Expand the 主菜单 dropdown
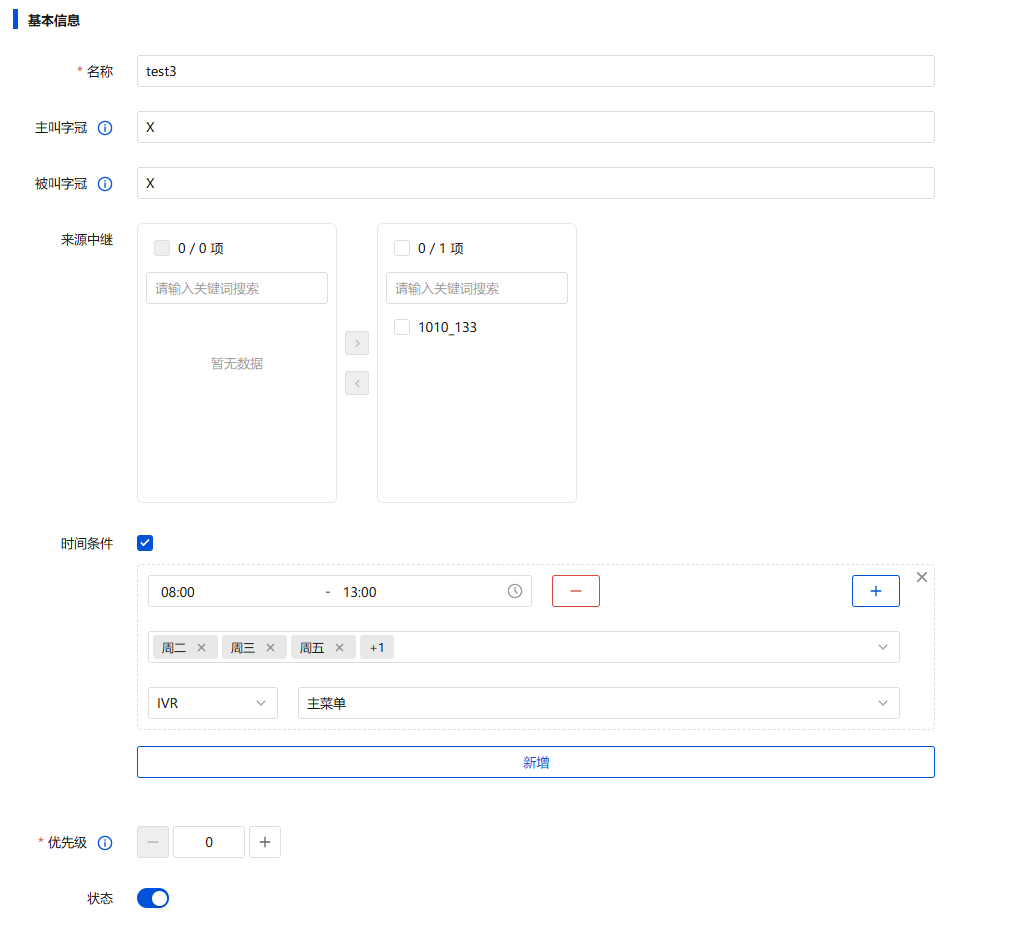The width and height of the screenshot is (1035, 942). (x=598, y=703)
